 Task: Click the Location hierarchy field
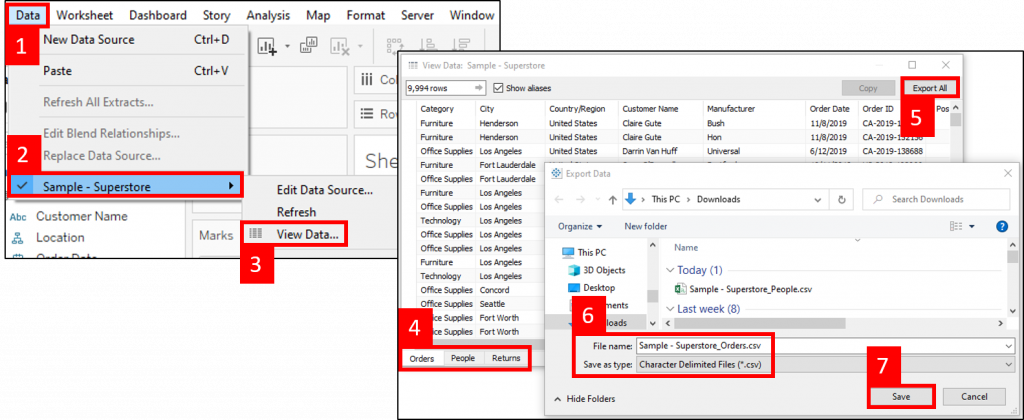point(60,238)
